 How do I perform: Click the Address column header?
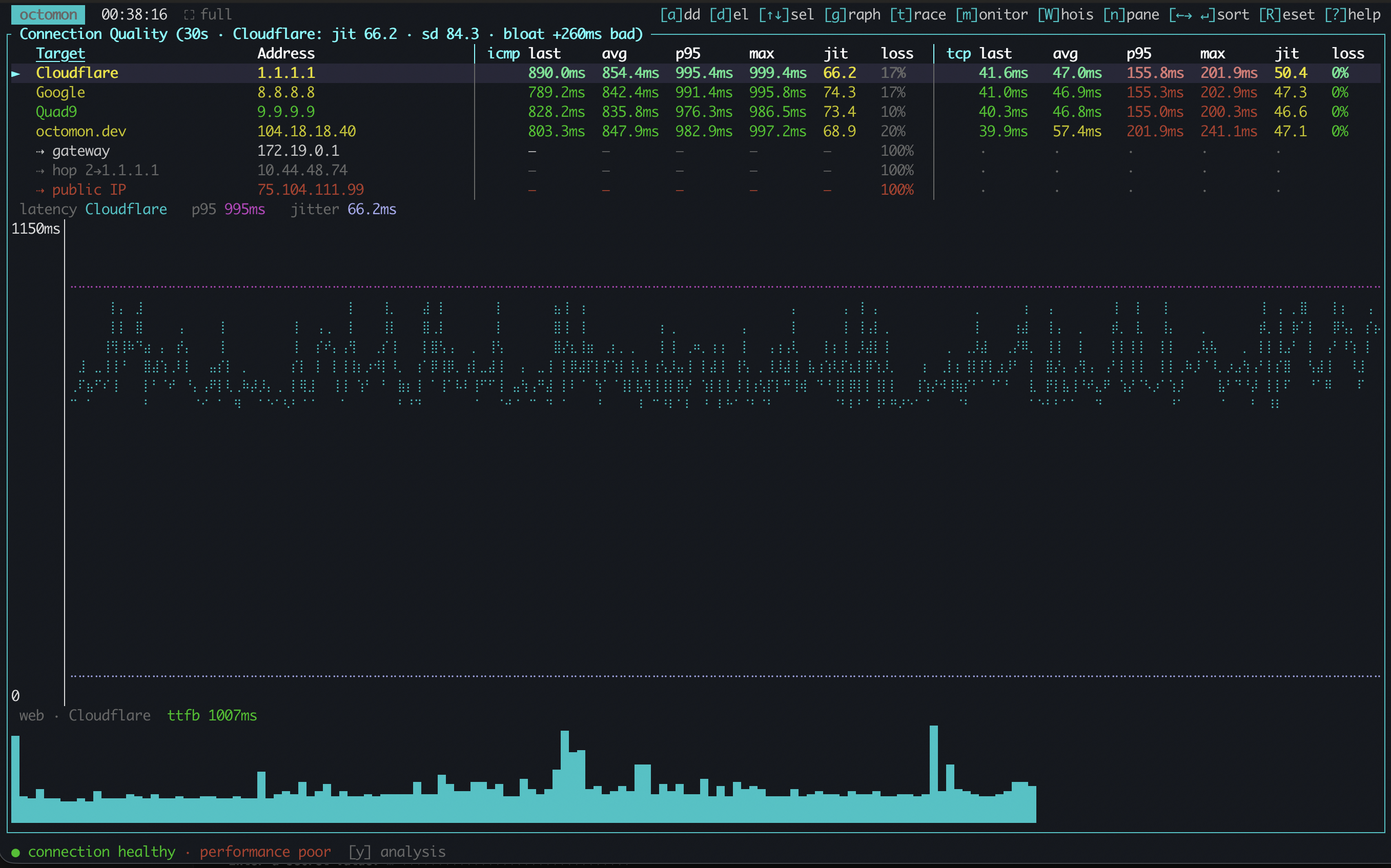[x=286, y=53]
